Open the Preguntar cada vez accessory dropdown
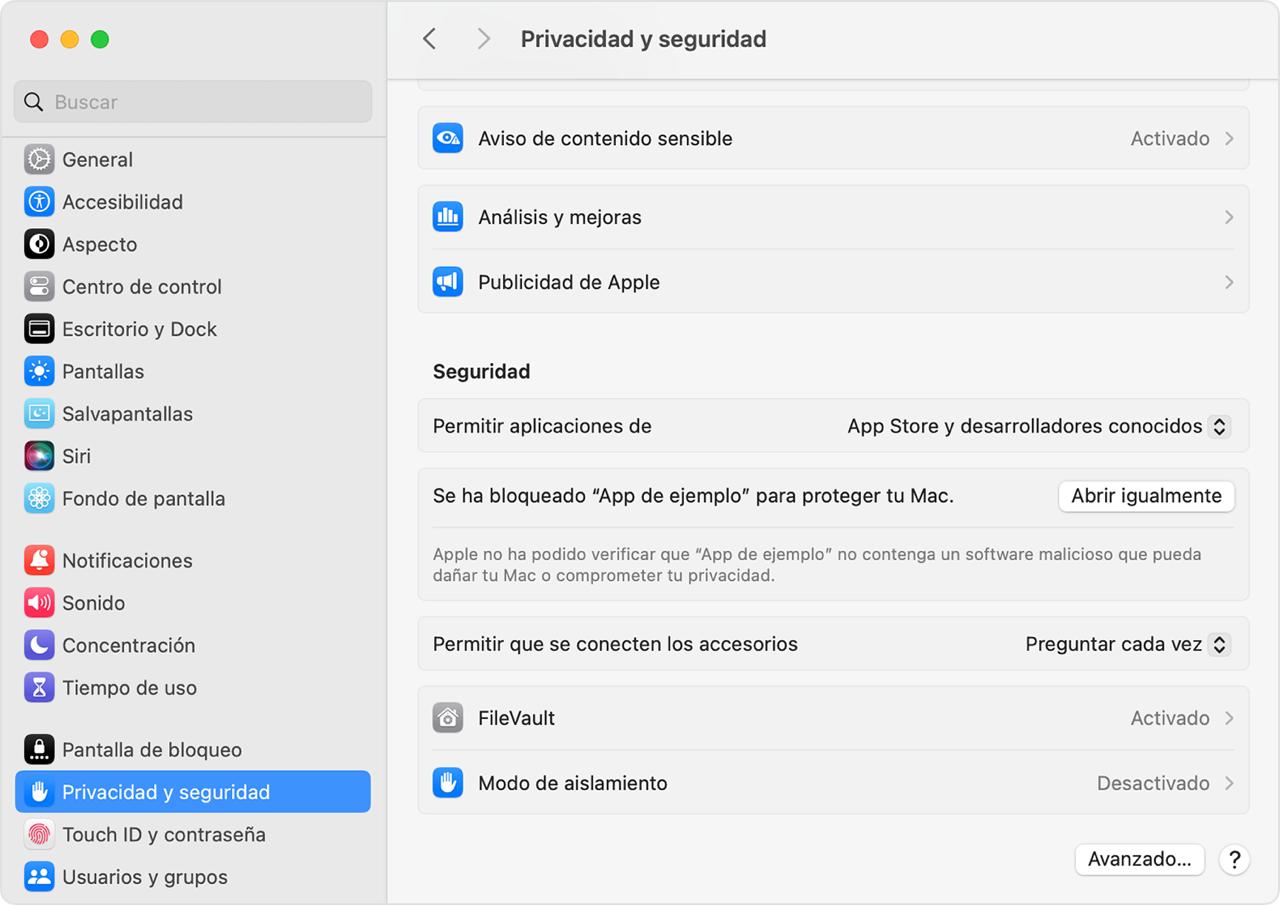The height and width of the screenshot is (906, 1280). pyautogui.click(x=1219, y=644)
